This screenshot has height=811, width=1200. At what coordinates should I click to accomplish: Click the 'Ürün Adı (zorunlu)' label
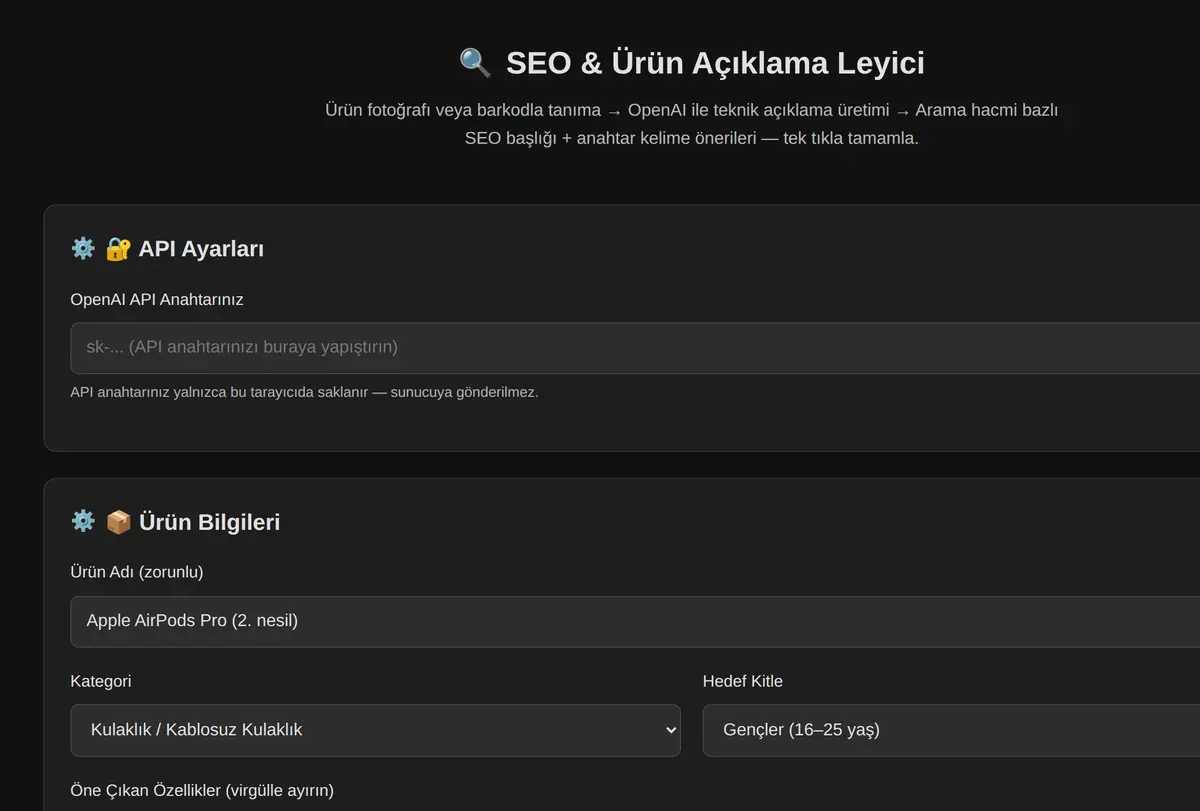137,572
